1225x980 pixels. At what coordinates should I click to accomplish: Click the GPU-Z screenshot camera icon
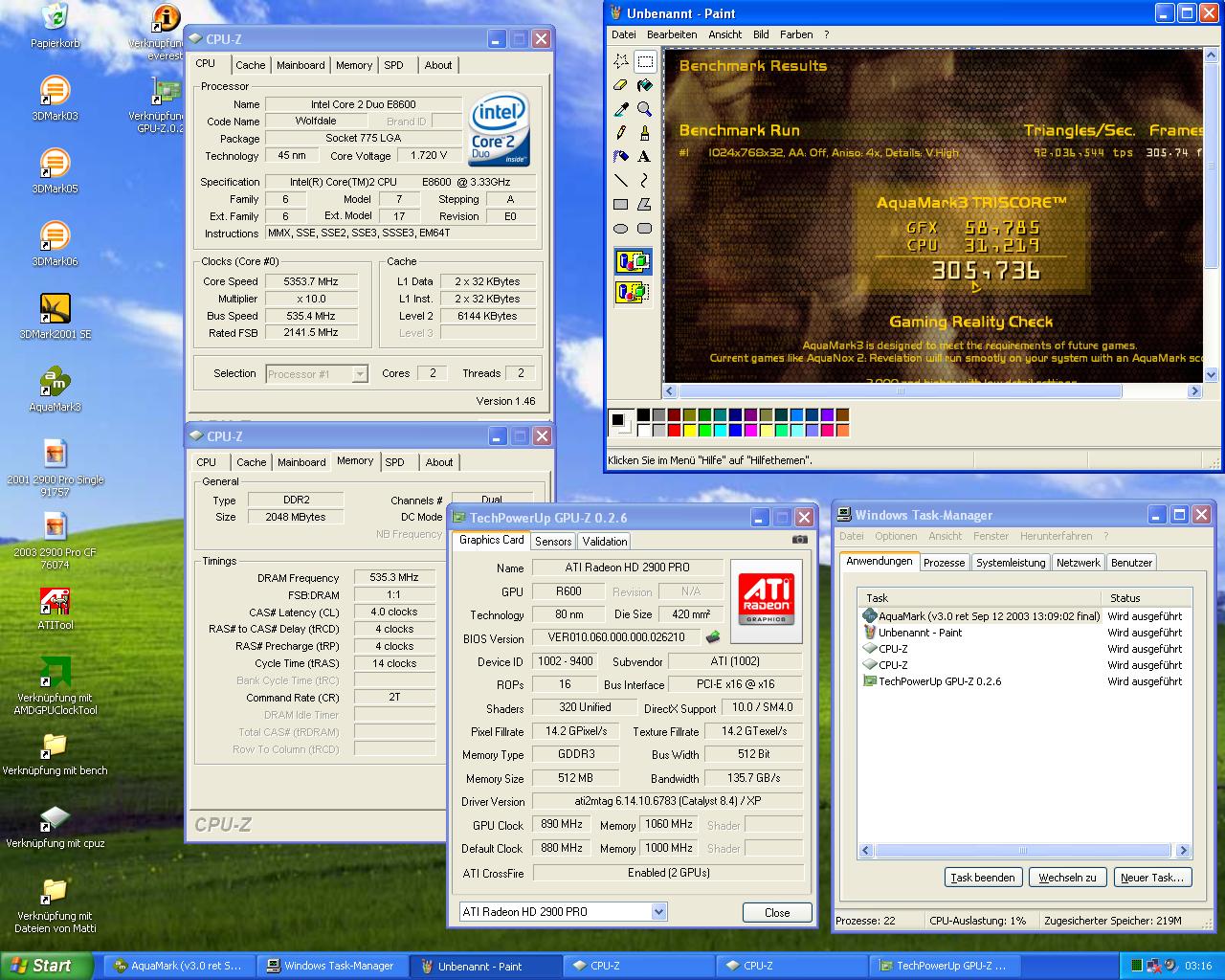800,540
